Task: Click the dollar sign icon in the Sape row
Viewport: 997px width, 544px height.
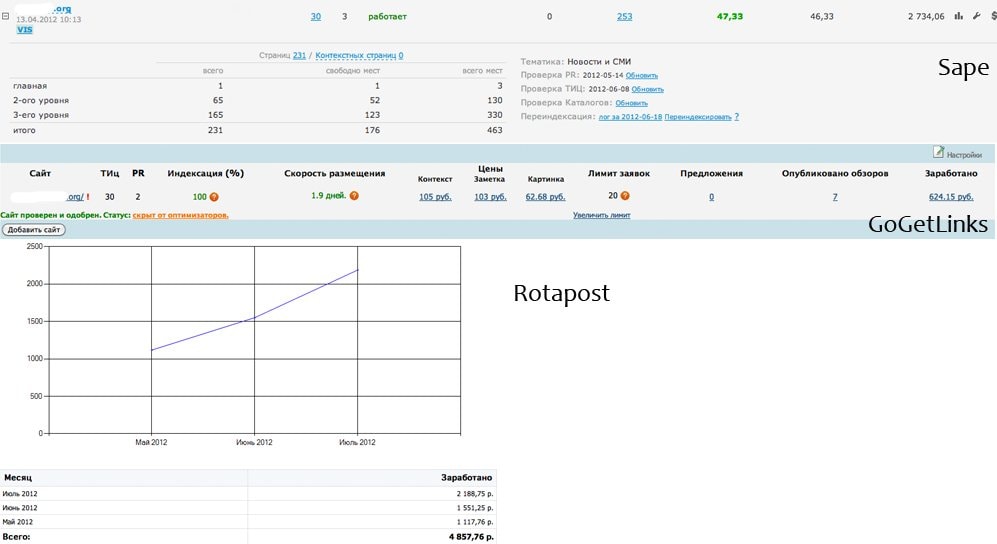Action: click(x=989, y=16)
